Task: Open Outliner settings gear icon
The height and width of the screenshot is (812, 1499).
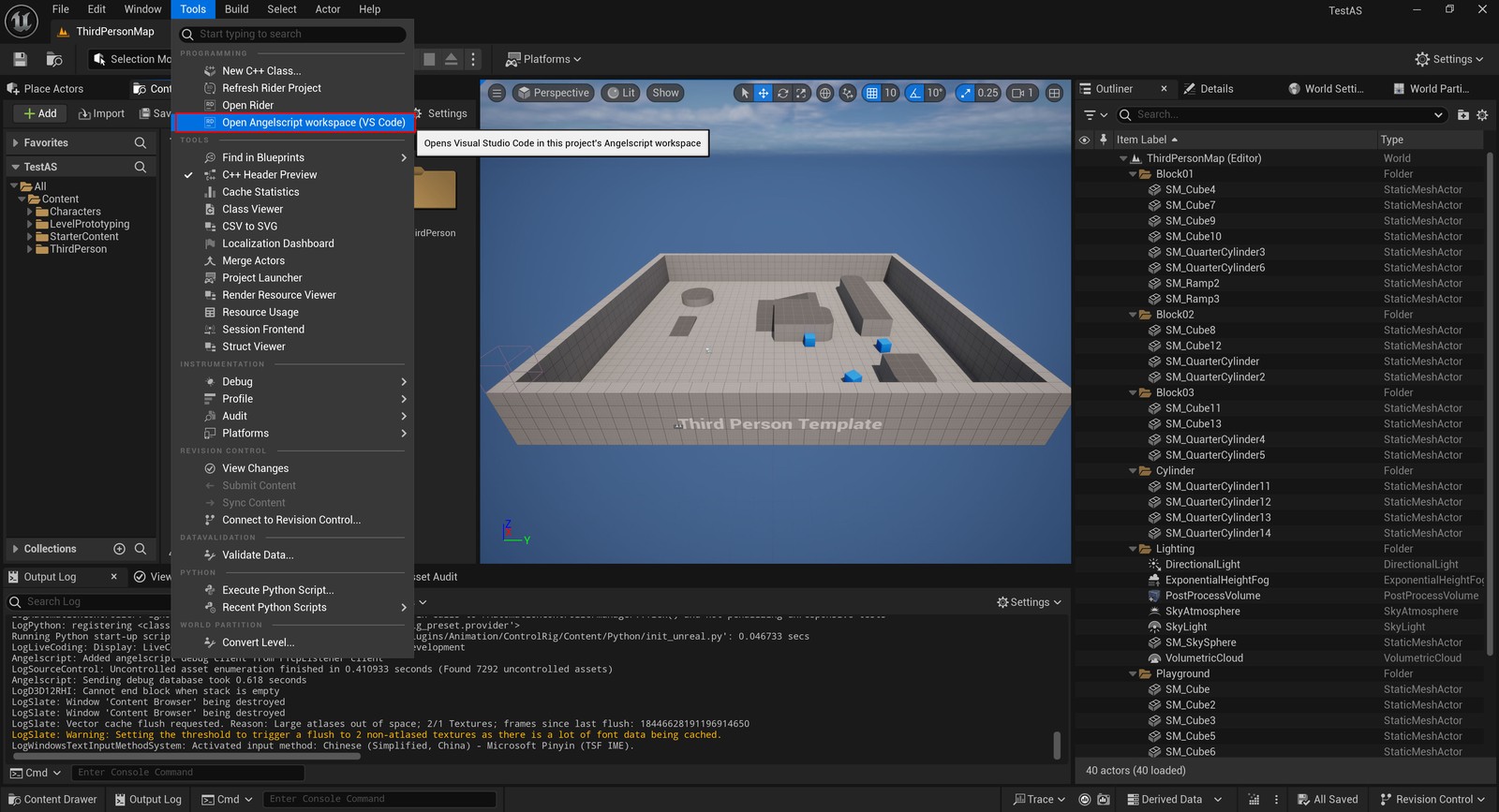Action: tap(1482, 114)
